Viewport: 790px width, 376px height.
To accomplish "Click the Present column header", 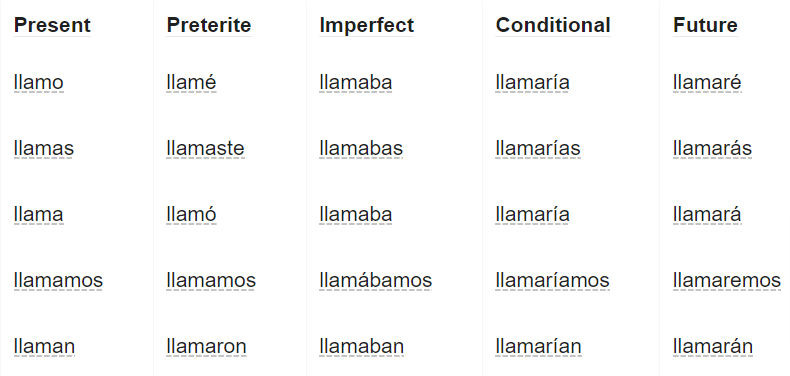I will tap(52, 25).
